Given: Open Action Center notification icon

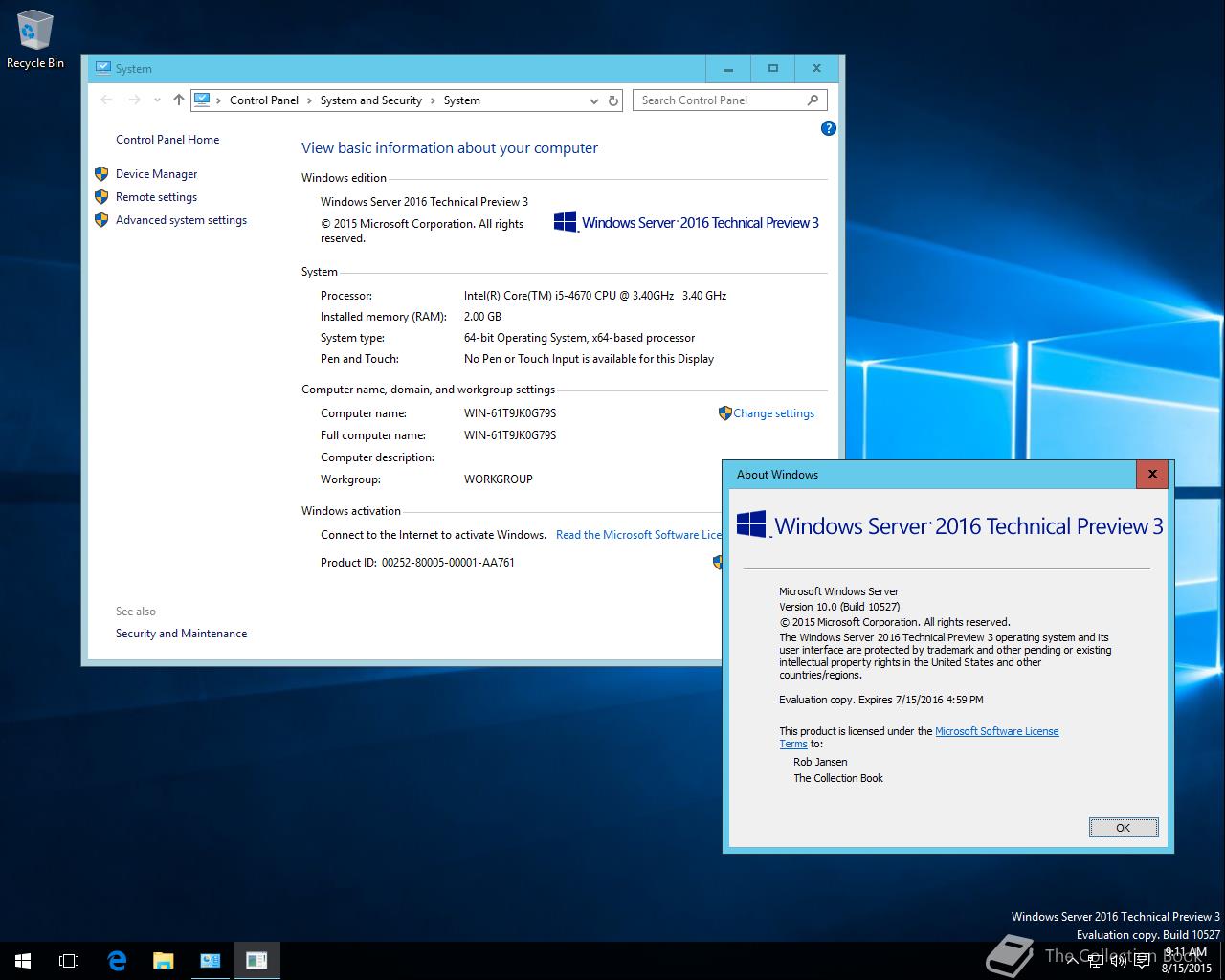Looking at the screenshot, I should pyautogui.click(x=1140, y=961).
